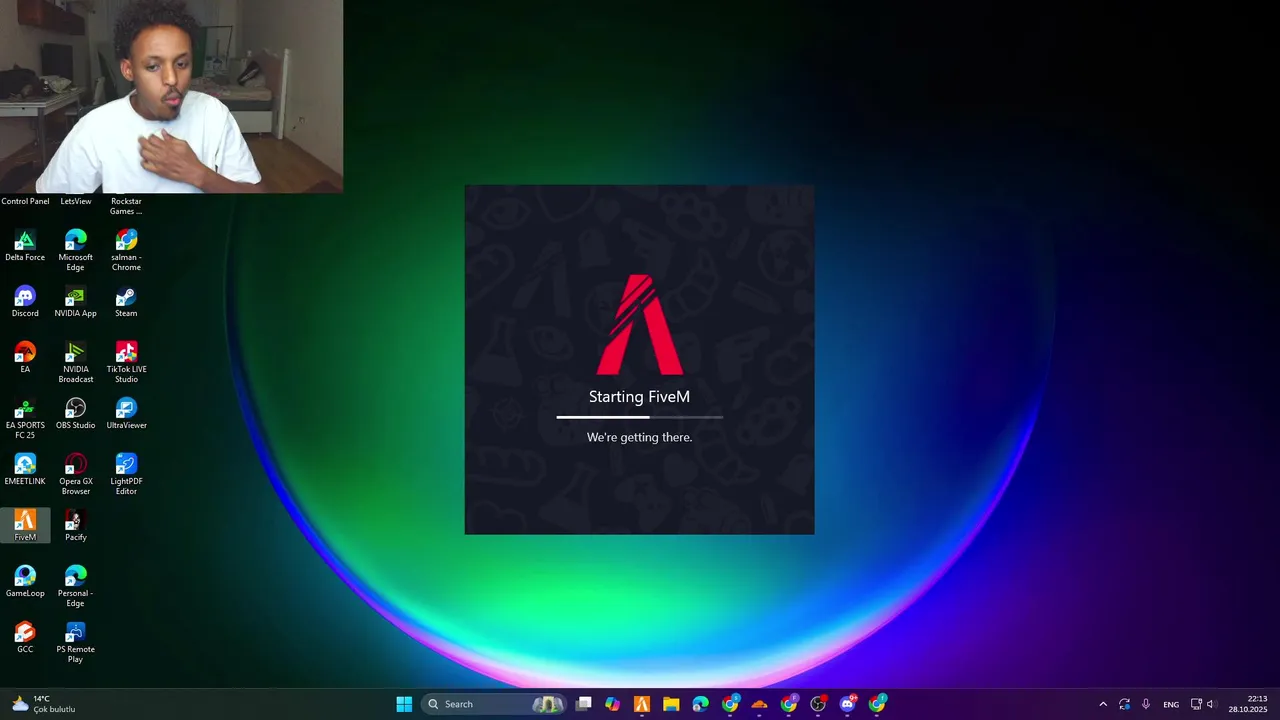Open the taskbar Chrome icon with teal badge
This screenshot has width=1280, height=720.
pyautogui.click(x=877, y=704)
